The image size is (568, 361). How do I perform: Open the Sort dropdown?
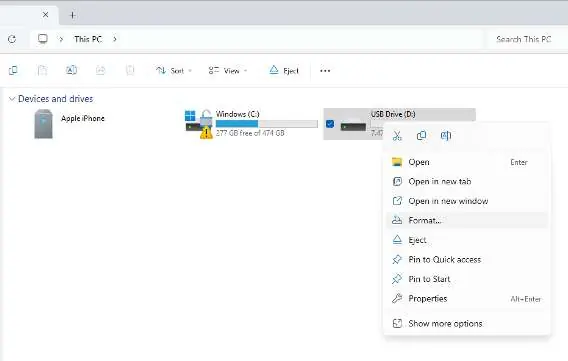174,71
